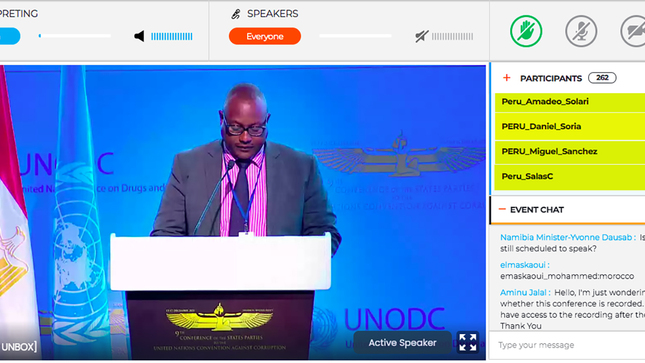The width and height of the screenshot is (645, 363).
Task: Select participant PERU_Miguel_Sanchez
Action: [x=570, y=151]
